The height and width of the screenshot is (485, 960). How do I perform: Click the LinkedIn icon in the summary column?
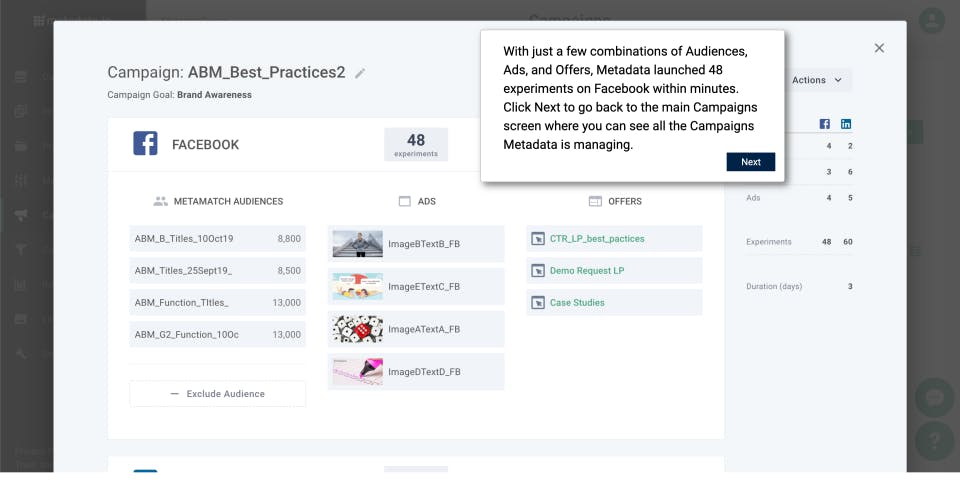846,124
